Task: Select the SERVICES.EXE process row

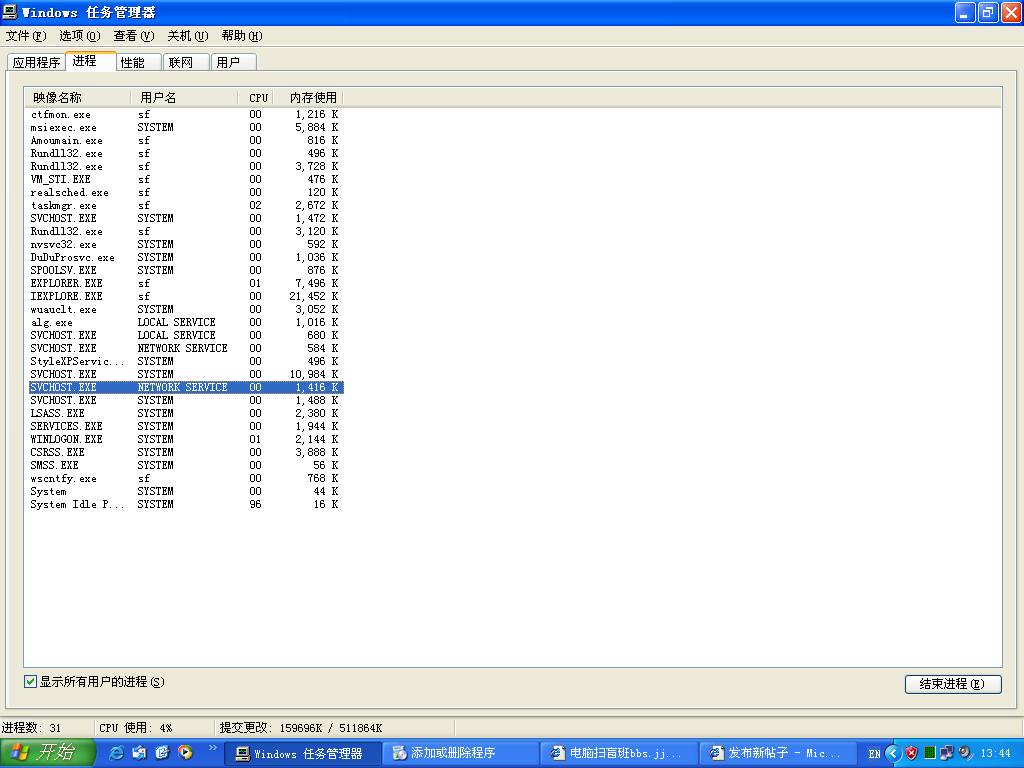Action: click(x=185, y=426)
